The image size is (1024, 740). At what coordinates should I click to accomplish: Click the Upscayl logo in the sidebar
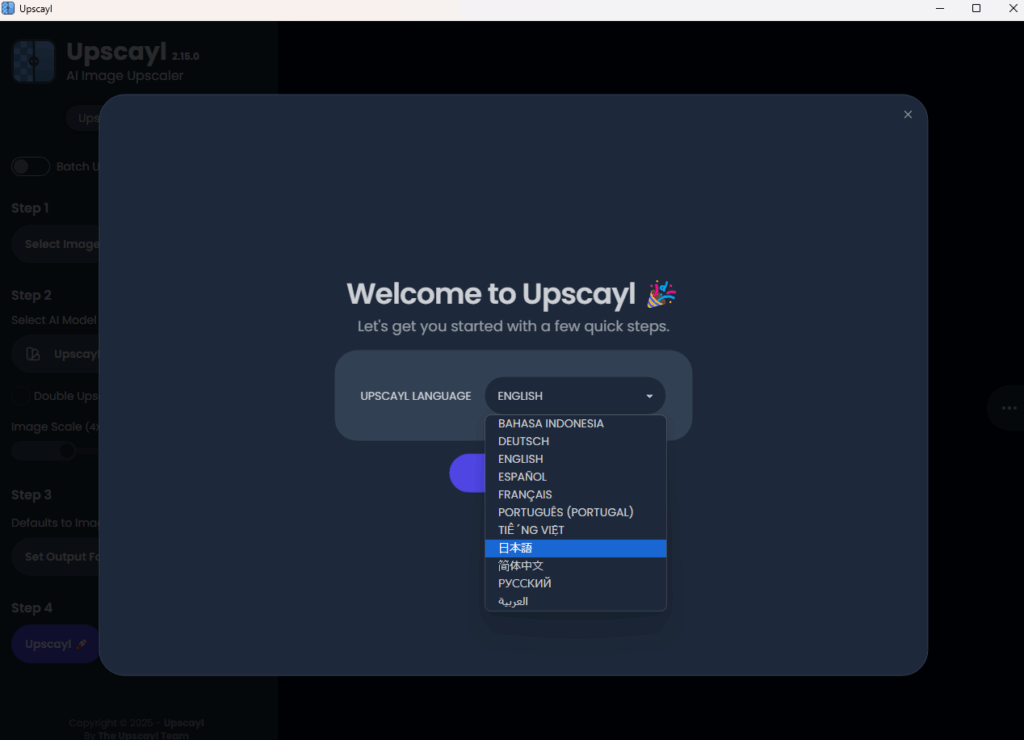[34, 61]
